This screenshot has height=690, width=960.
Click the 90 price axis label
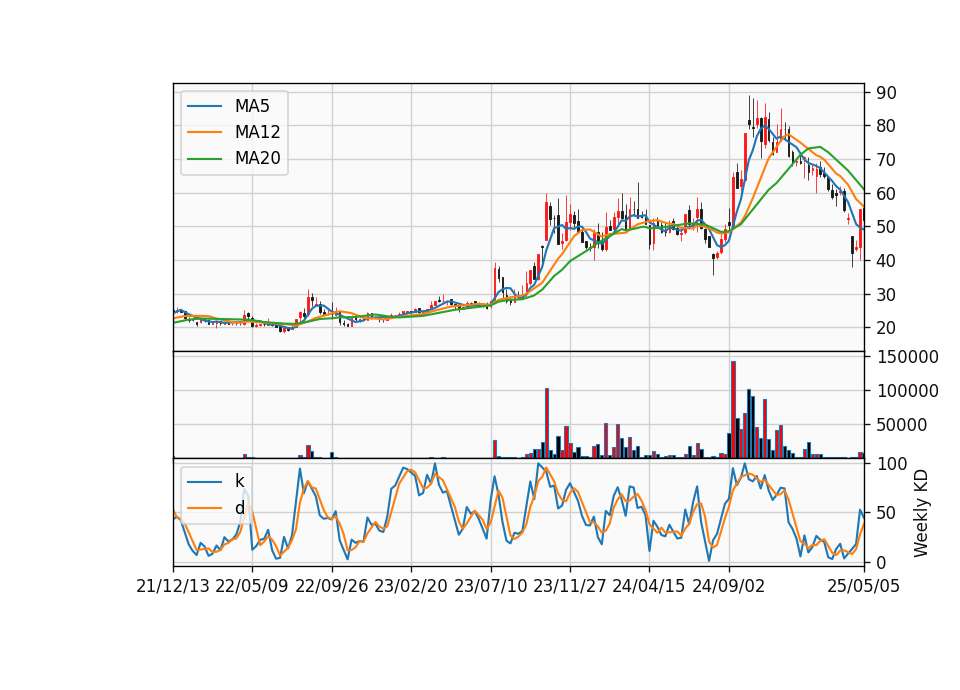[x=886, y=93]
